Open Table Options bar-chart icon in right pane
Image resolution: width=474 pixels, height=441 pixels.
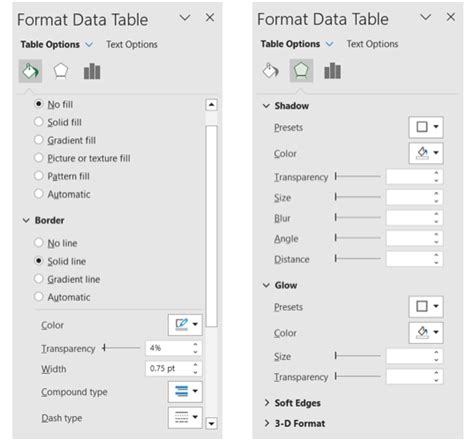point(332,71)
